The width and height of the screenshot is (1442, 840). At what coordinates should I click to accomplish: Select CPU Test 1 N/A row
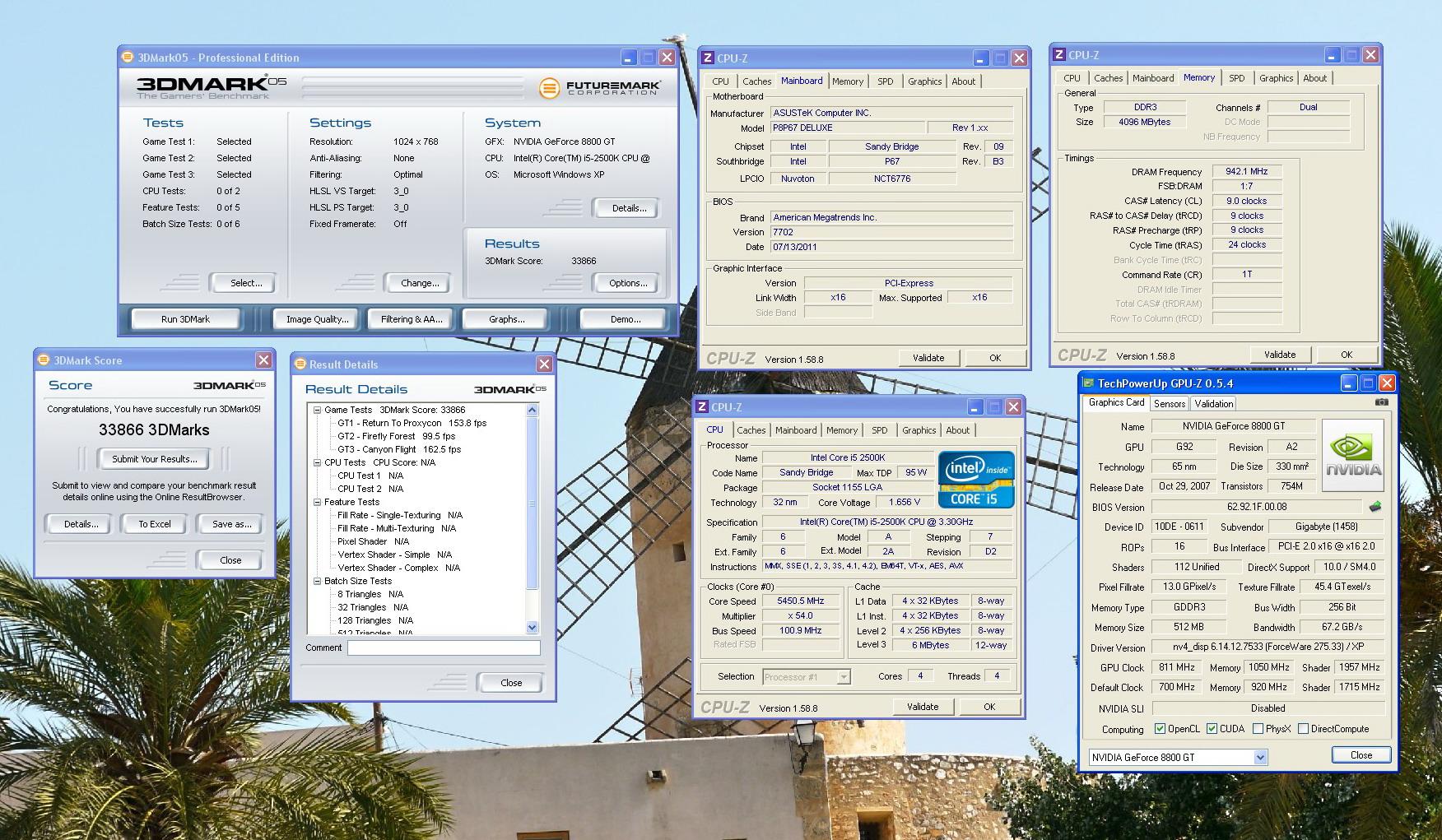370,476
